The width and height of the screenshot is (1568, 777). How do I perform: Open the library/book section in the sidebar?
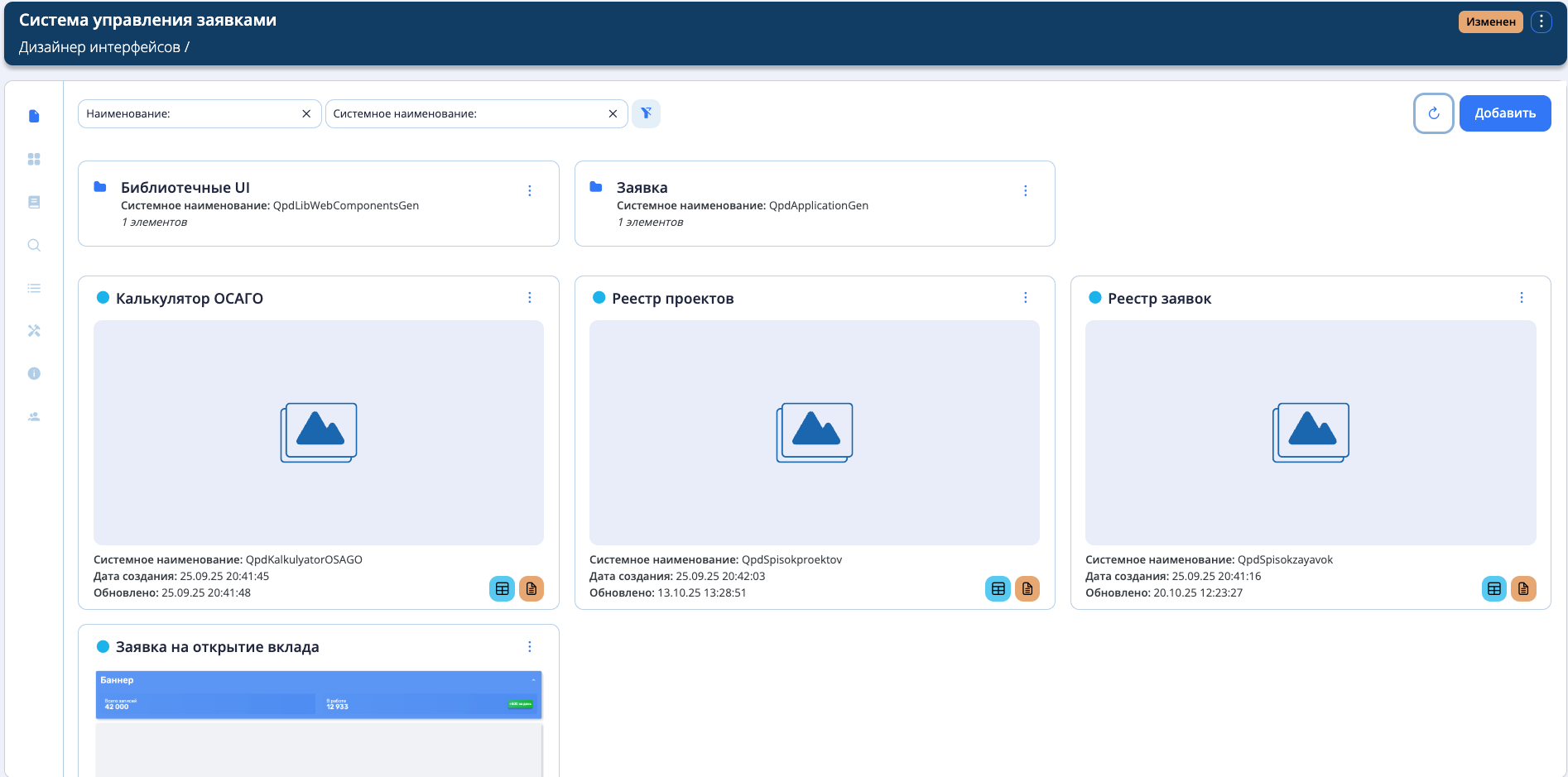click(x=33, y=202)
